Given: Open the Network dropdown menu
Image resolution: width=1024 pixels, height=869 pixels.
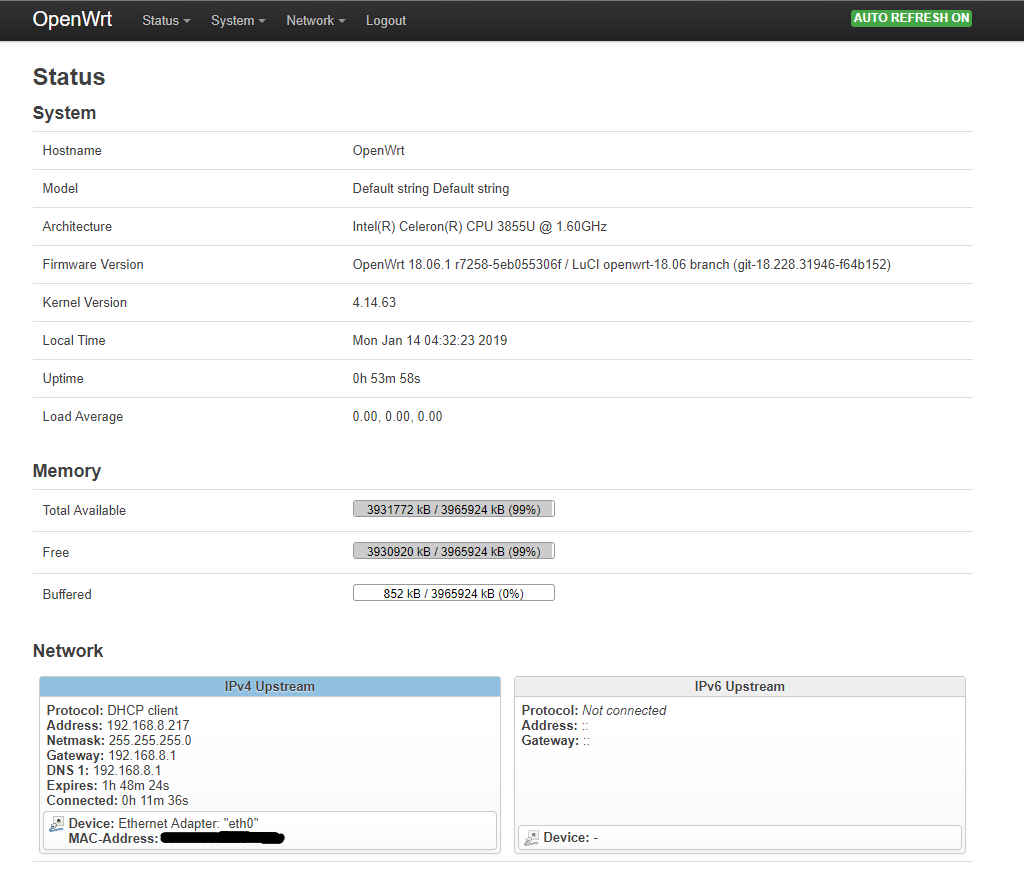Looking at the screenshot, I should click(x=315, y=20).
